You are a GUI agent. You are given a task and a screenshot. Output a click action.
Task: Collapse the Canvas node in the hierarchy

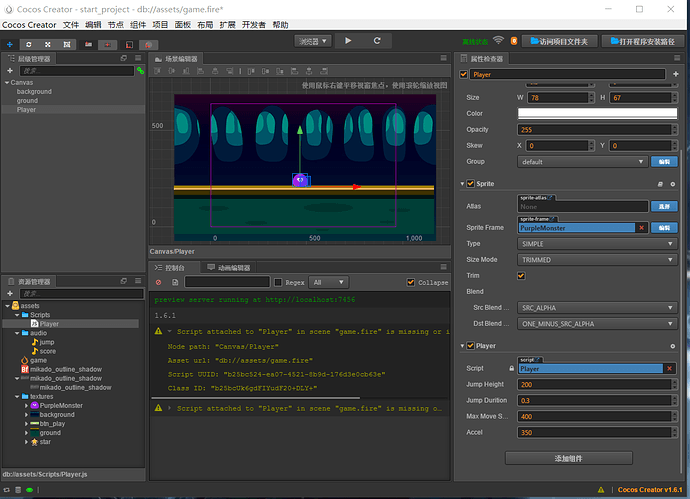point(6,82)
